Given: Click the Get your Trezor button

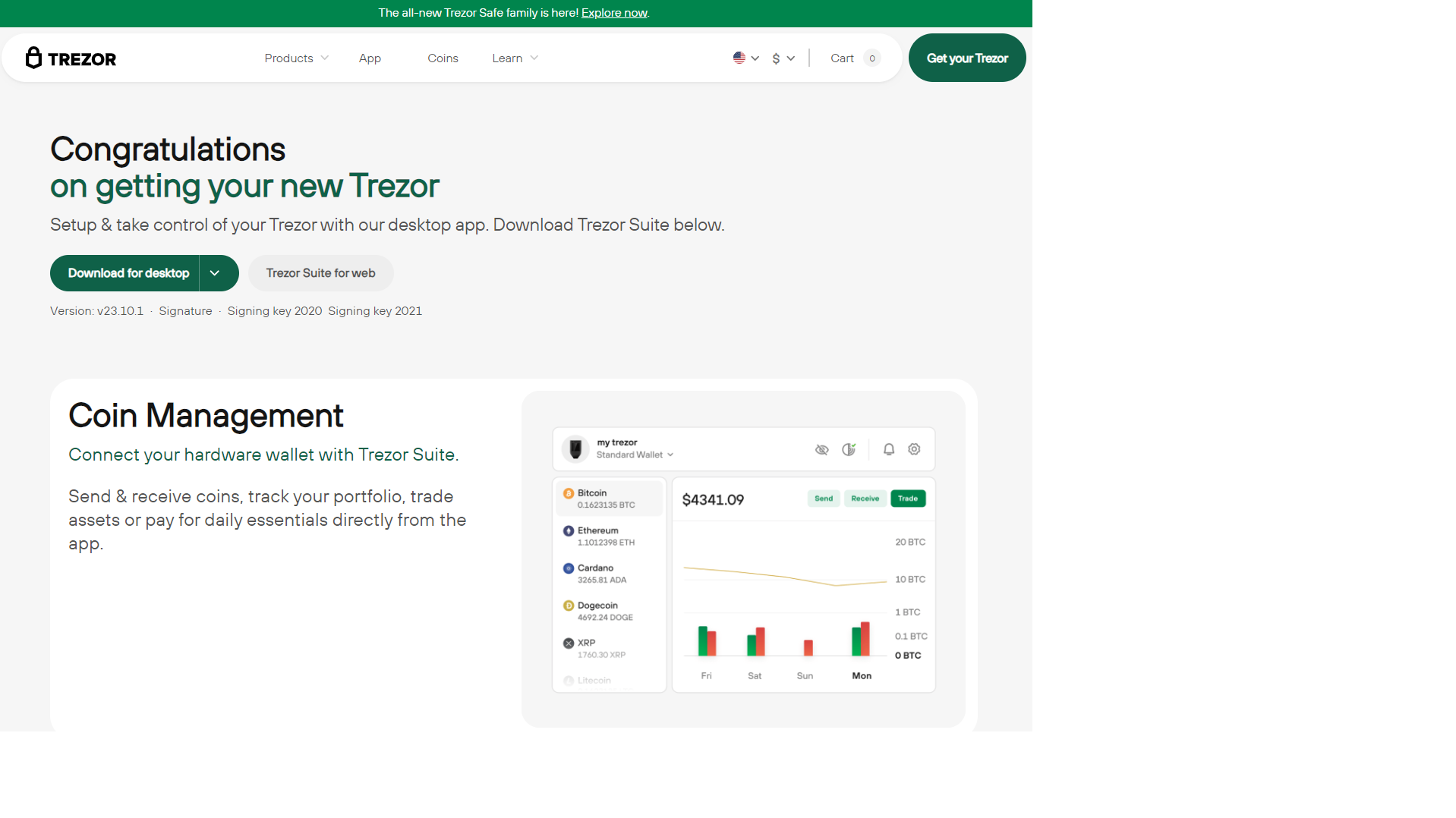Looking at the screenshot, I should pos(966,58).
